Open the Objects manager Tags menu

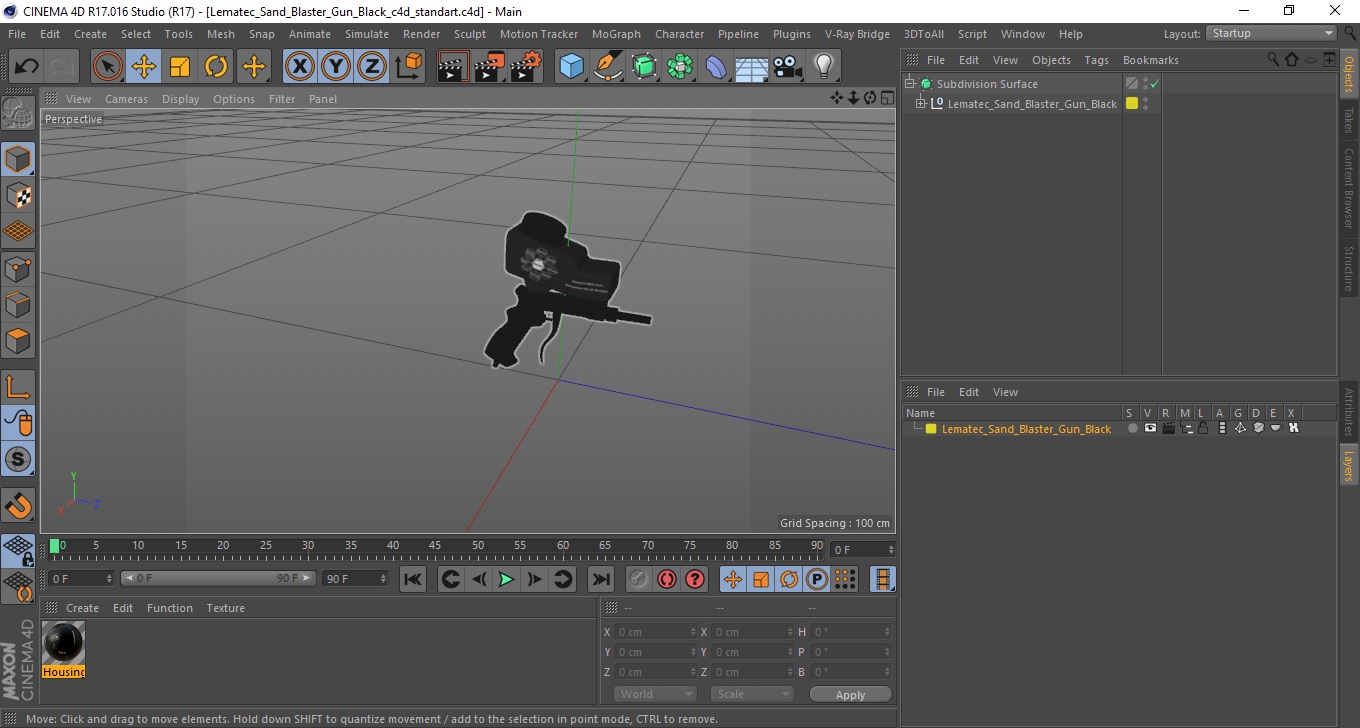tap(1097, 60)
